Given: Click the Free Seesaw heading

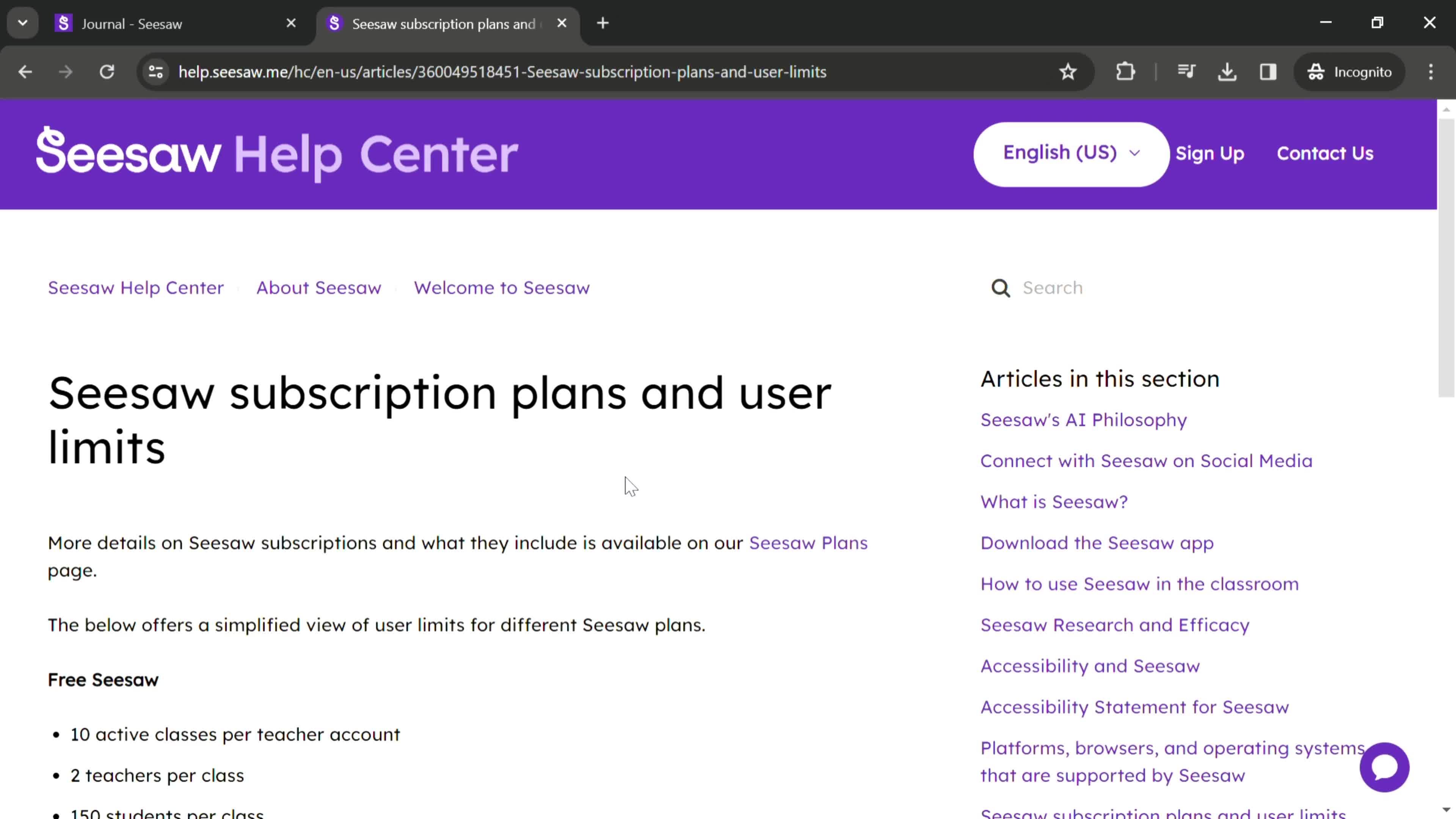Looking at the screenshot, I should pyautogui.click(x=103, y=680).
